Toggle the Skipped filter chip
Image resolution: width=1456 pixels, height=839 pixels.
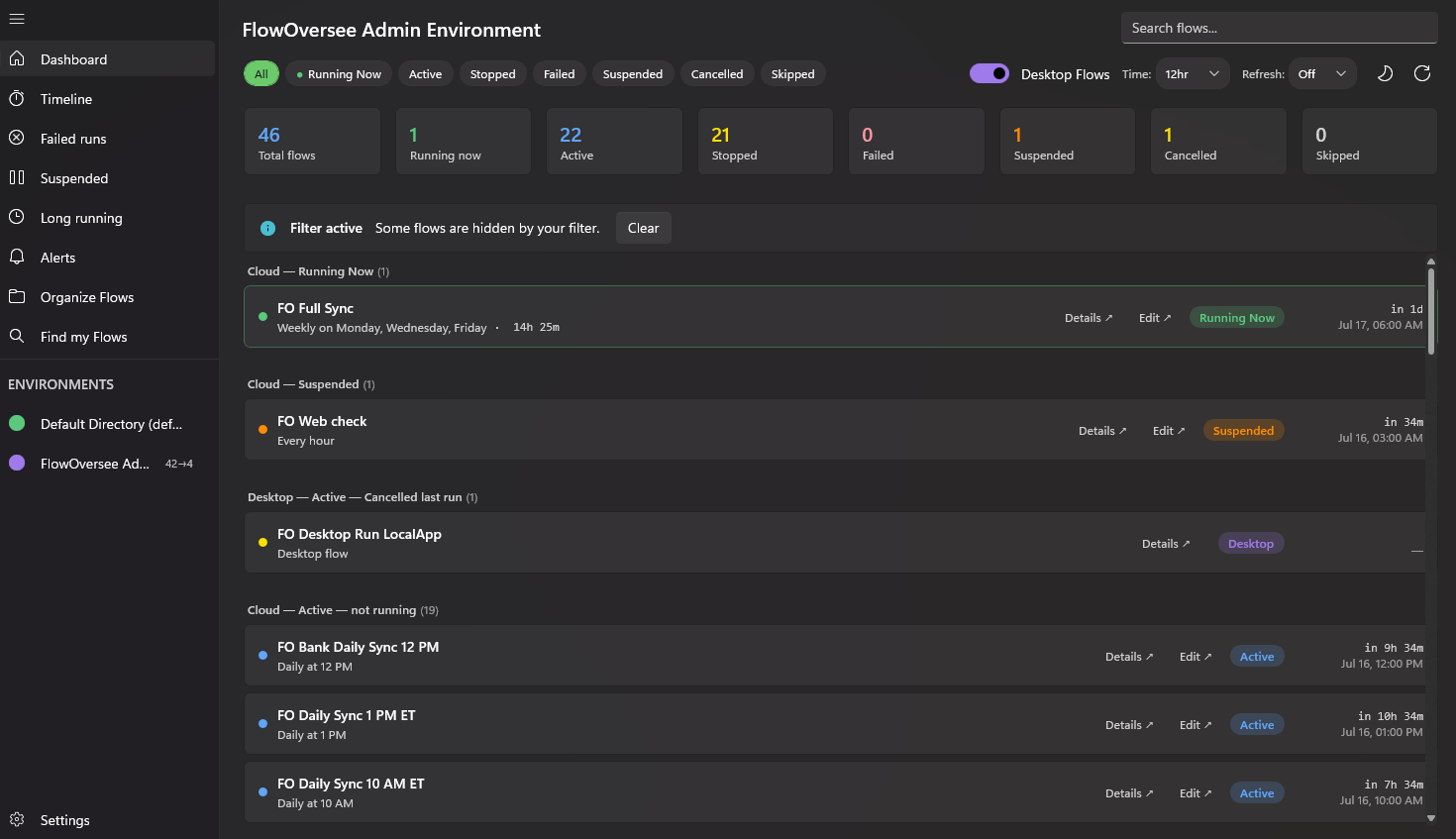click(793, 74)
